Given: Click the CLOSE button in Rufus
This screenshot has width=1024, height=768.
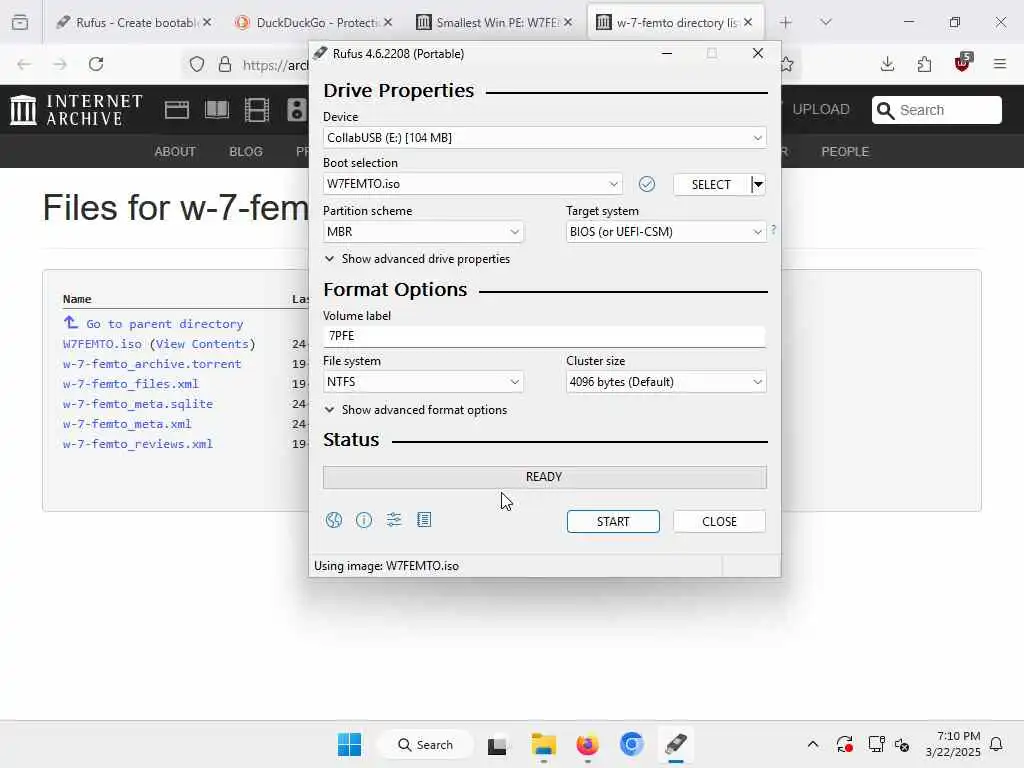Looking at the screenshot, I should tap(719, 522).
